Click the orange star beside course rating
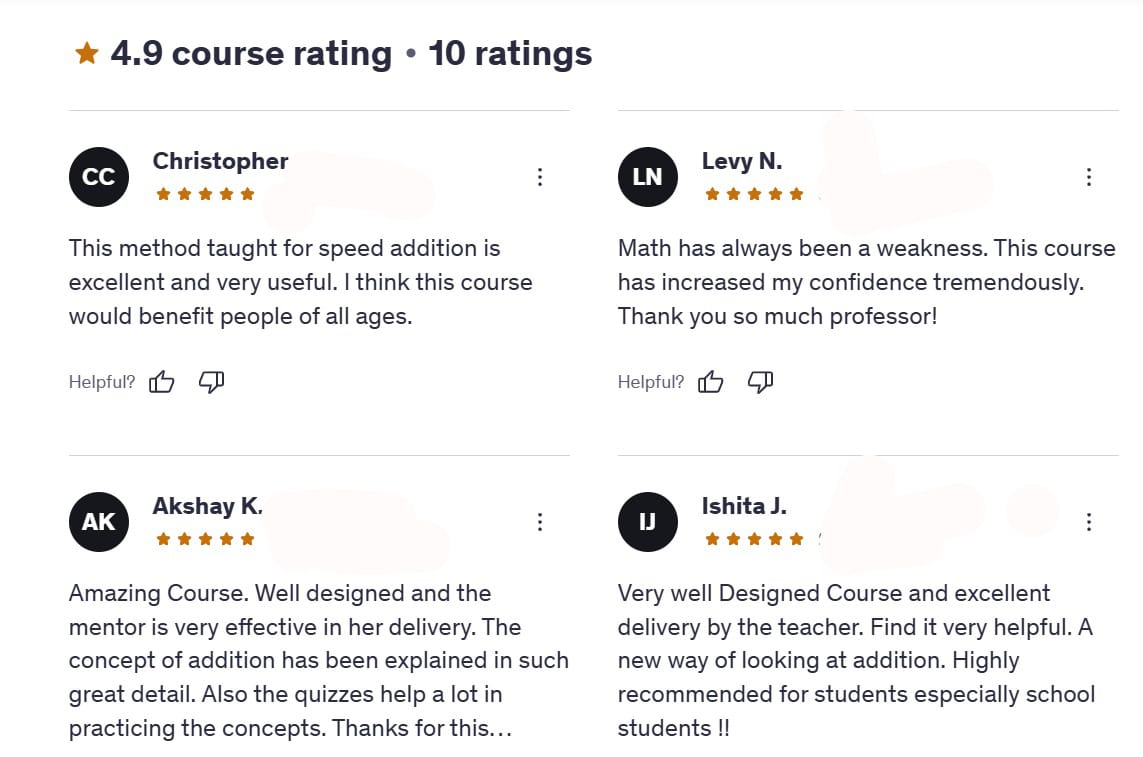Image resolution: width=1143 pixels, height=757 pixels. [x=87, y=53]
